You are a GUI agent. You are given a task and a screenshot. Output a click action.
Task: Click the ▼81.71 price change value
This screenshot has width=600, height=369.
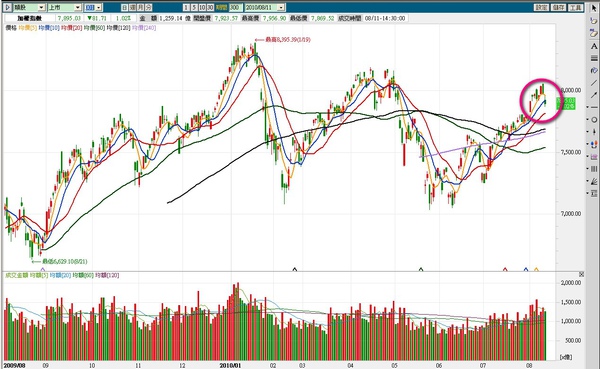(x=97, y=18)
